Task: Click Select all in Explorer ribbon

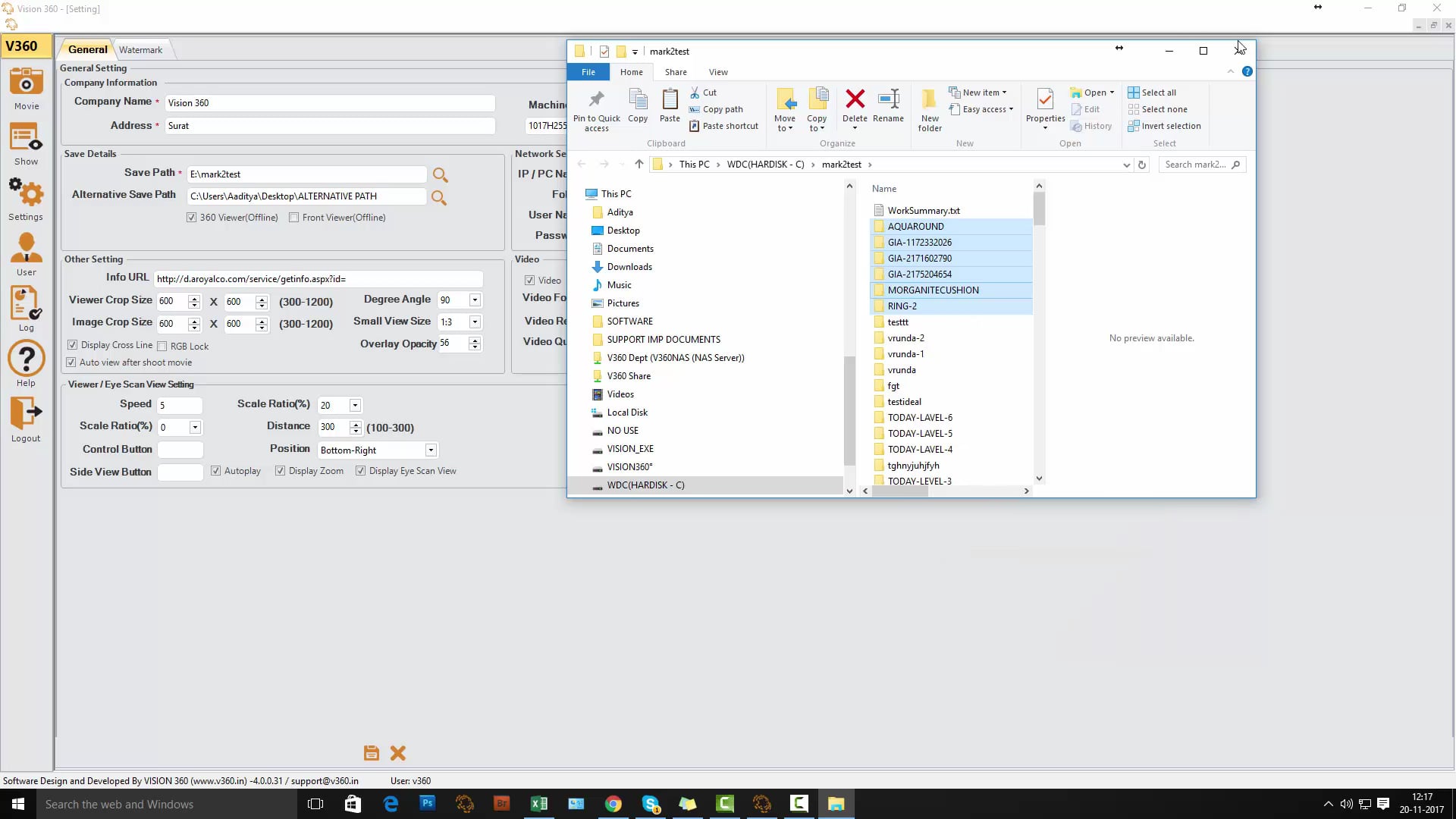Action: (1152, 93)
